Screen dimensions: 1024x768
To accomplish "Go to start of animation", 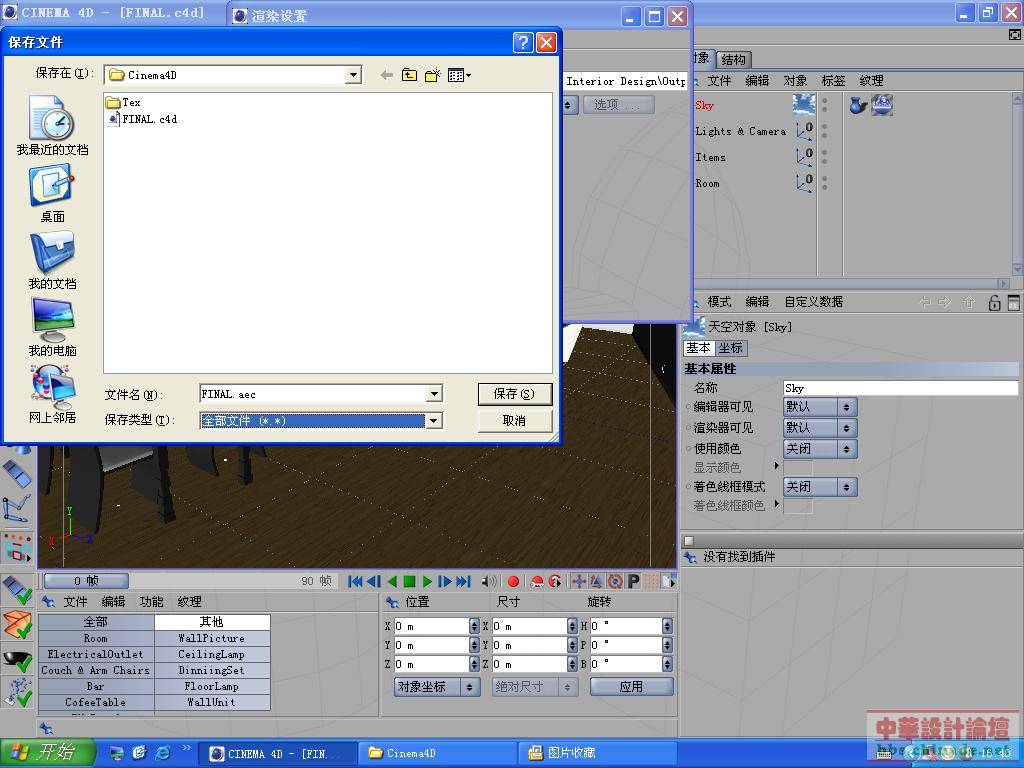I will point(355,581).
